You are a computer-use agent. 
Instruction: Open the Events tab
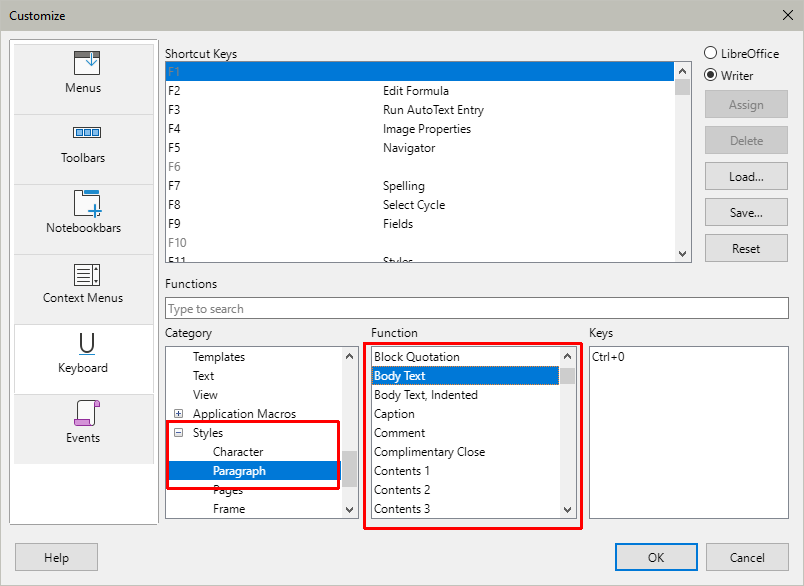click(x=84, y=429)
